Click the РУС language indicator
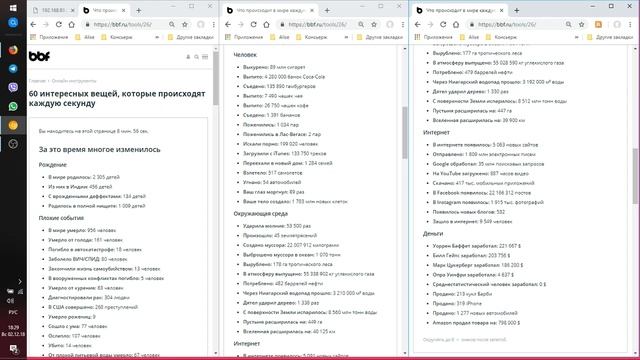640x360 pixels. (13, 312)
